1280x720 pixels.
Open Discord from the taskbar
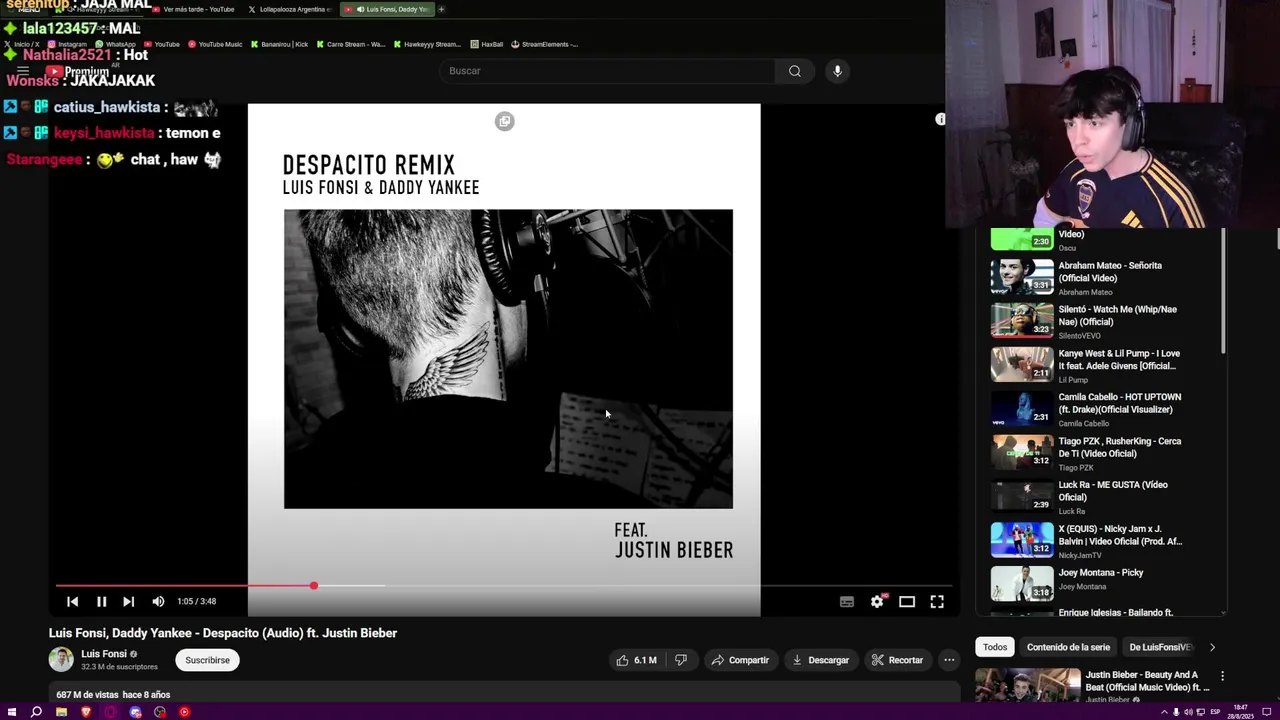click(x=135, y=712)
